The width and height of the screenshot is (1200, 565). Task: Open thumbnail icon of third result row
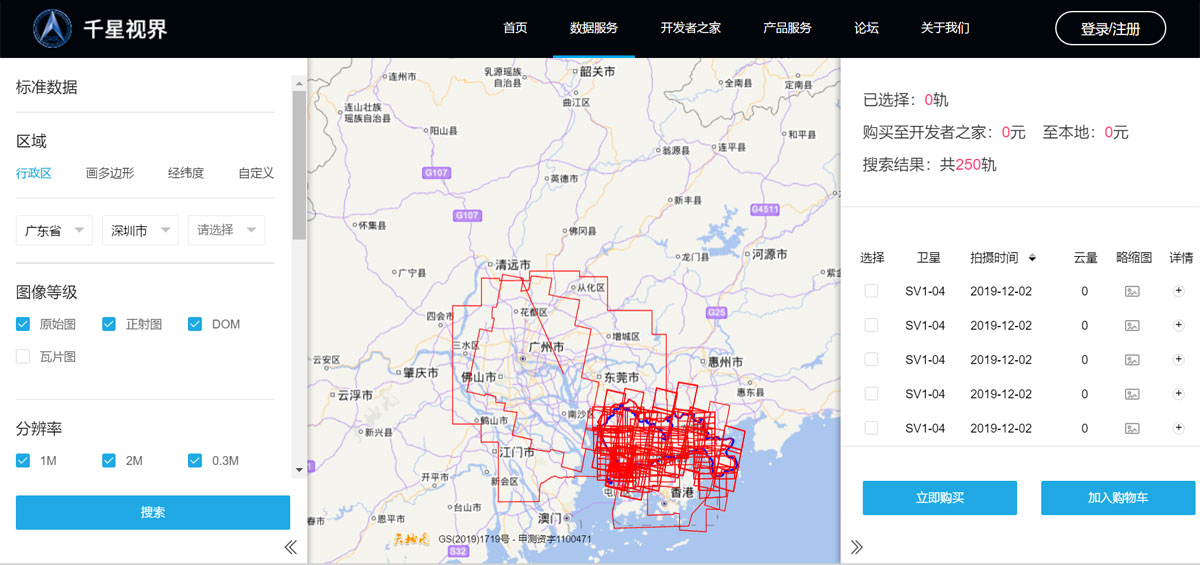click(1132, 360)
